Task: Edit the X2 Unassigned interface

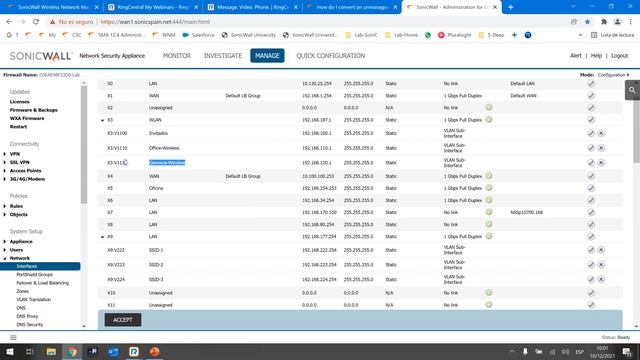Action: 591,108
